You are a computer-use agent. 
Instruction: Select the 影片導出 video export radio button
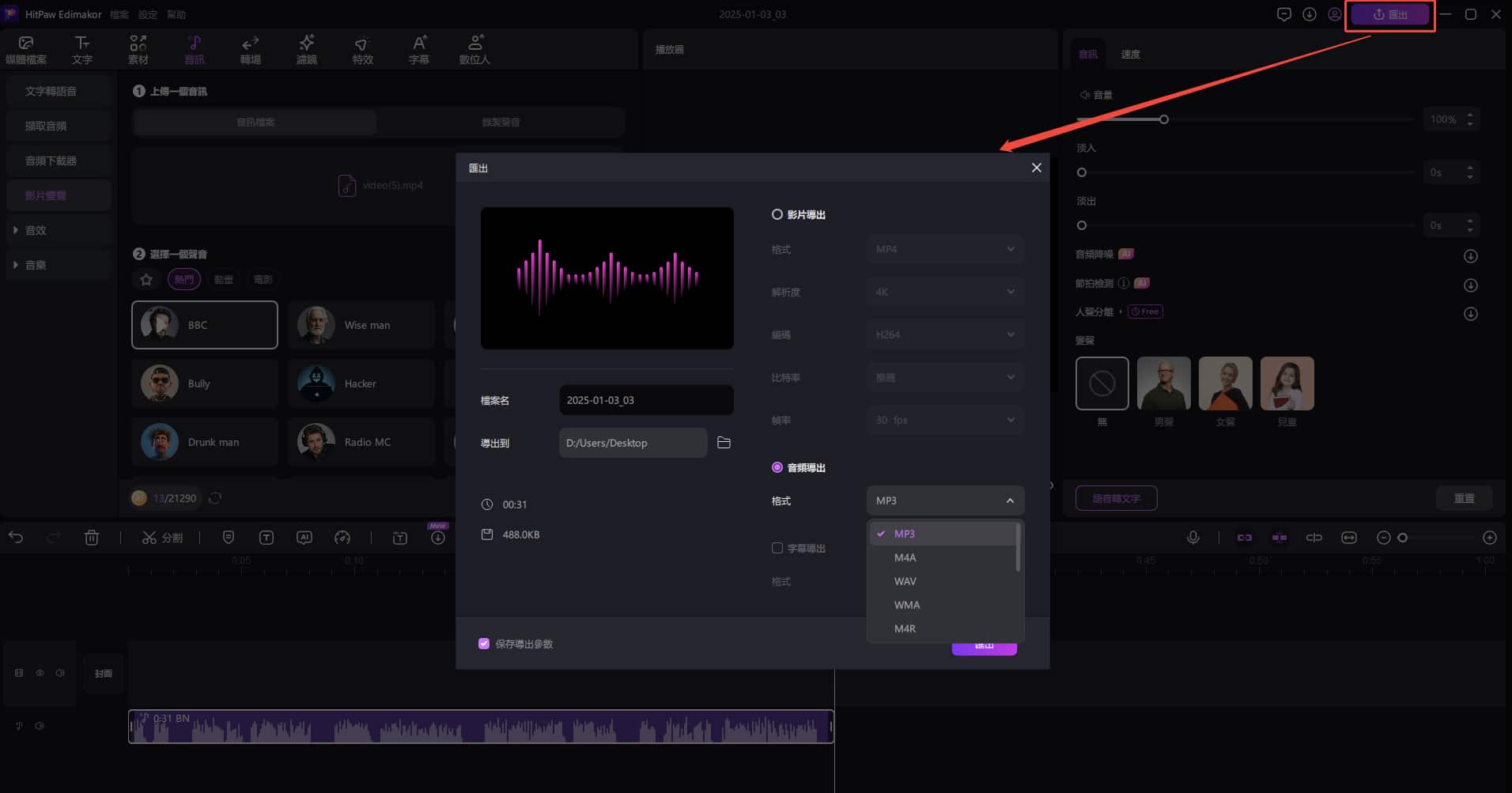click(x=777, y=214)
